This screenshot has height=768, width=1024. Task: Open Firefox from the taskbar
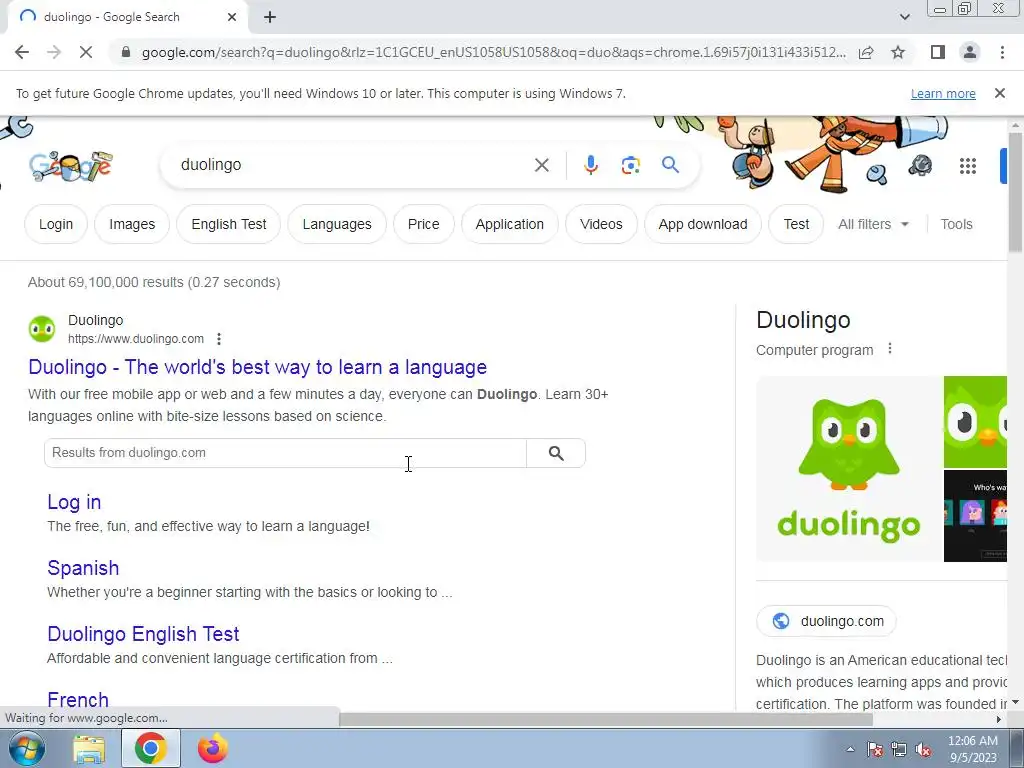[x=212, y=748]
